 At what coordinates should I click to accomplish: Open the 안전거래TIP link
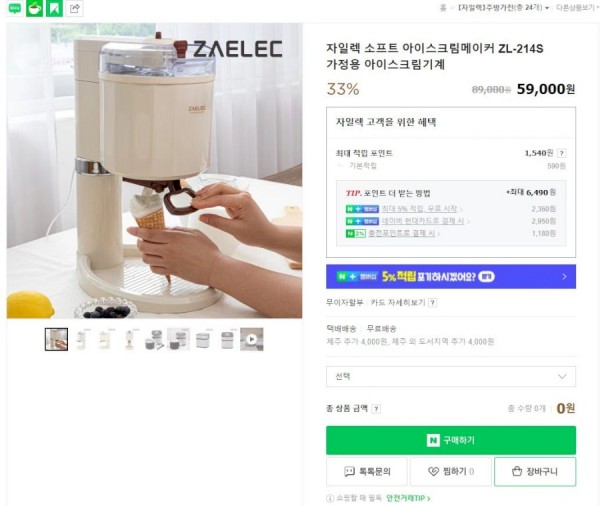coord(408,498)
